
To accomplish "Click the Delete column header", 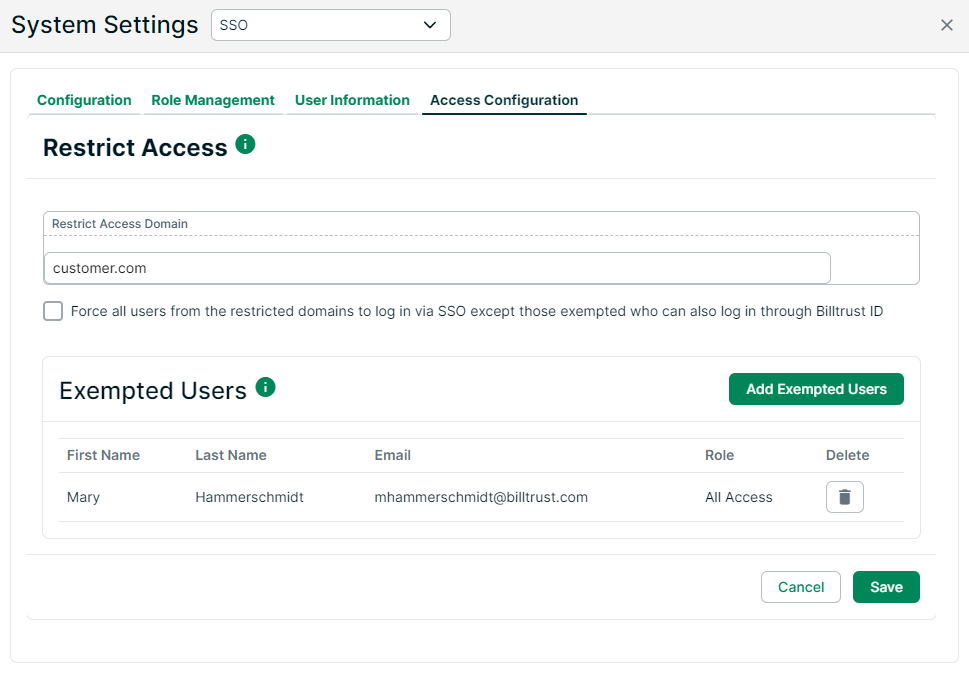I will (x=847, y=455).
